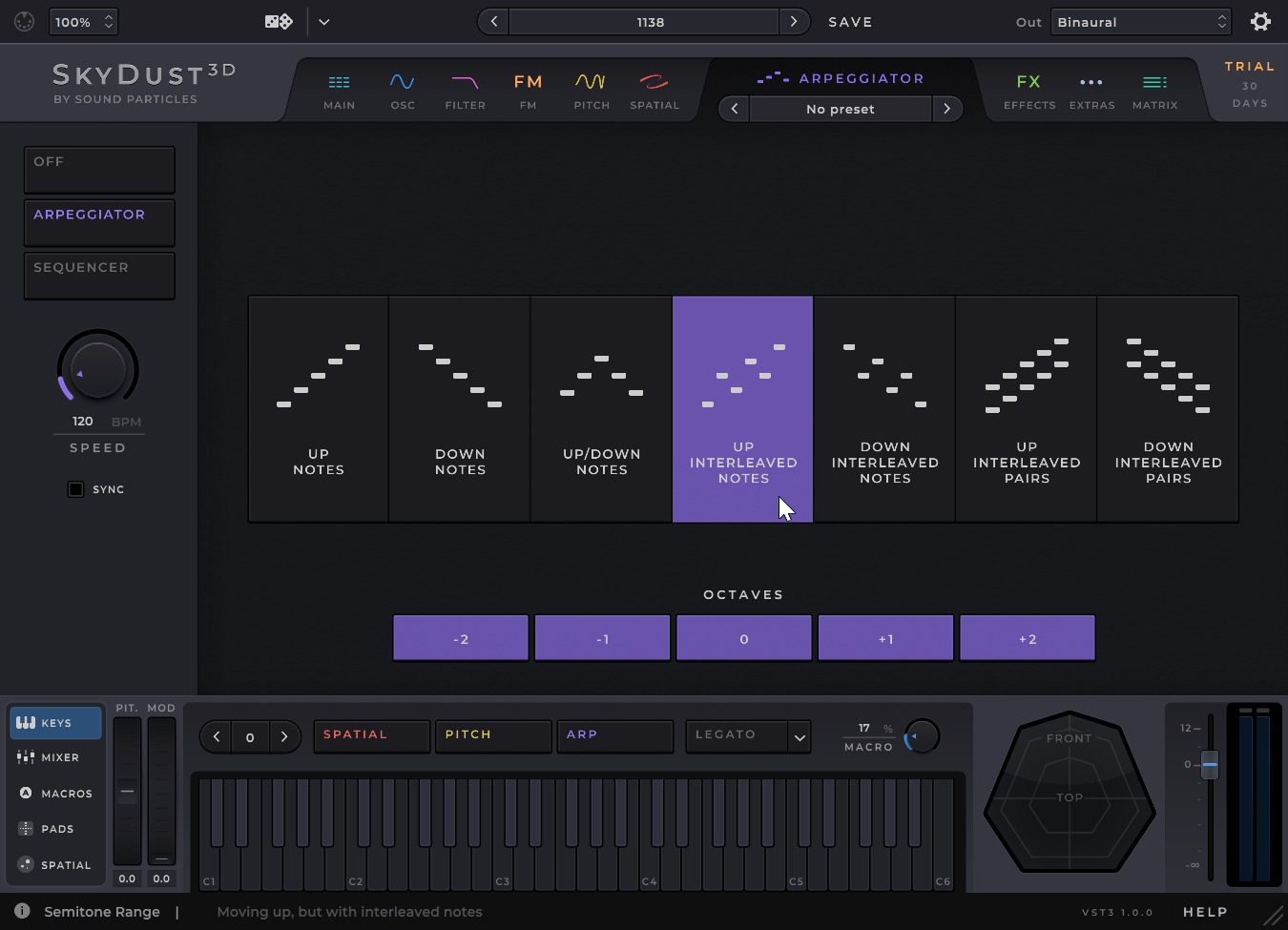The height and width of the screenshot is (930, 1288).
Task: Expand the chevron next to dice icon
Action: tap(324, 21)
